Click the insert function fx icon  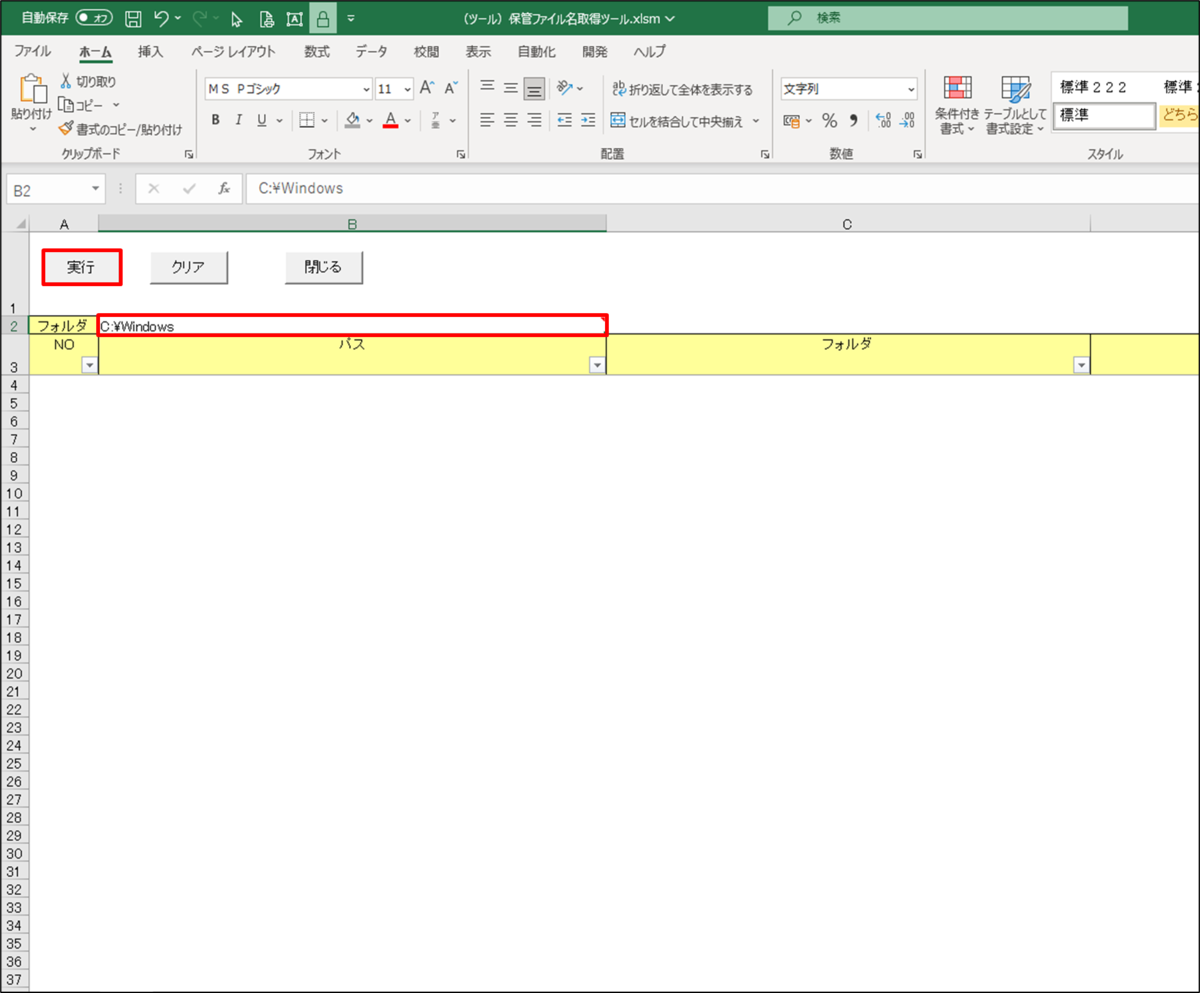224,188
